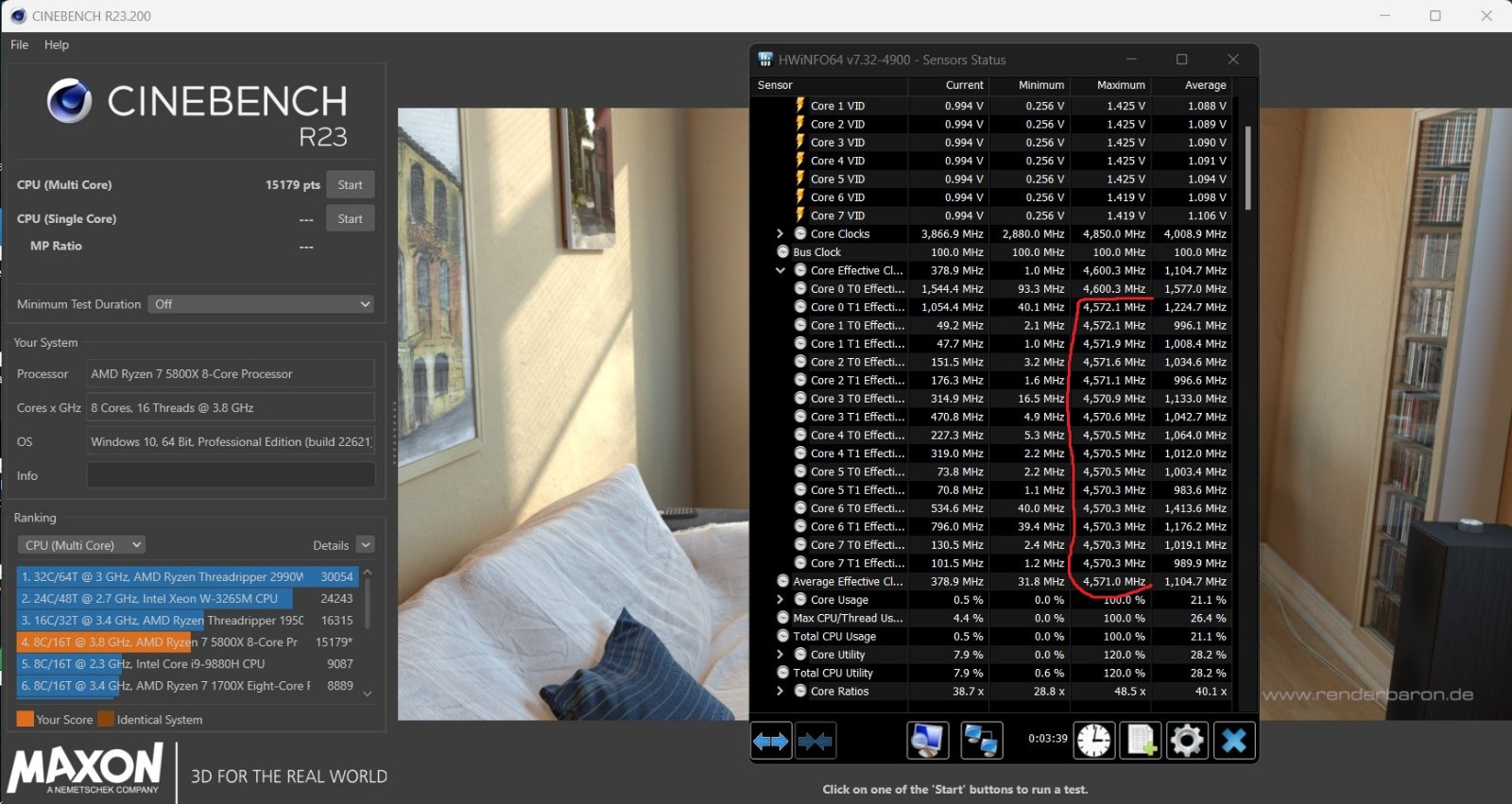
Task: Click the HWiNFO sensor list scrollbar
Action: [x=1247, y=166]
